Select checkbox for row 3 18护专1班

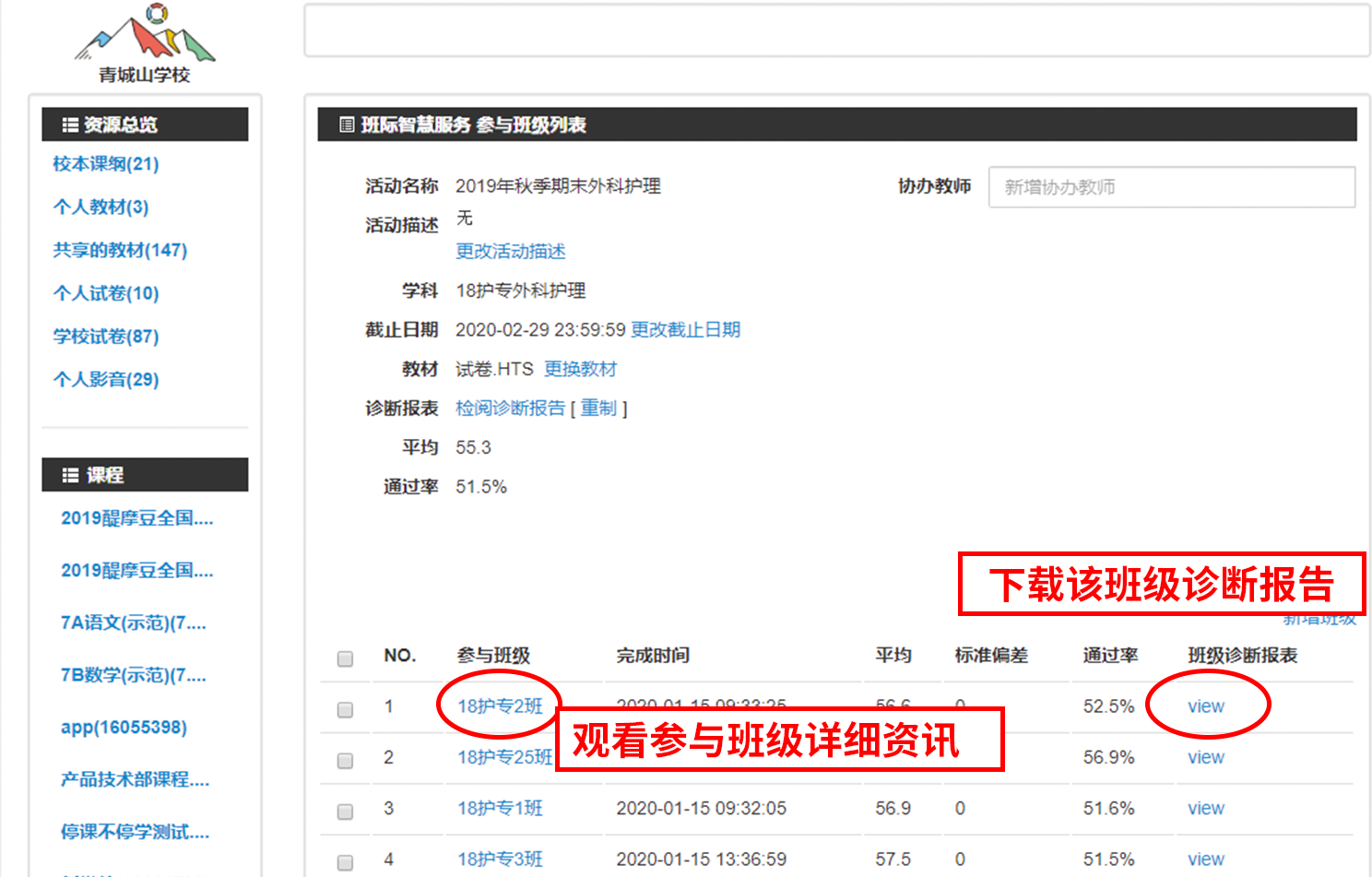[x=345, y=811]
